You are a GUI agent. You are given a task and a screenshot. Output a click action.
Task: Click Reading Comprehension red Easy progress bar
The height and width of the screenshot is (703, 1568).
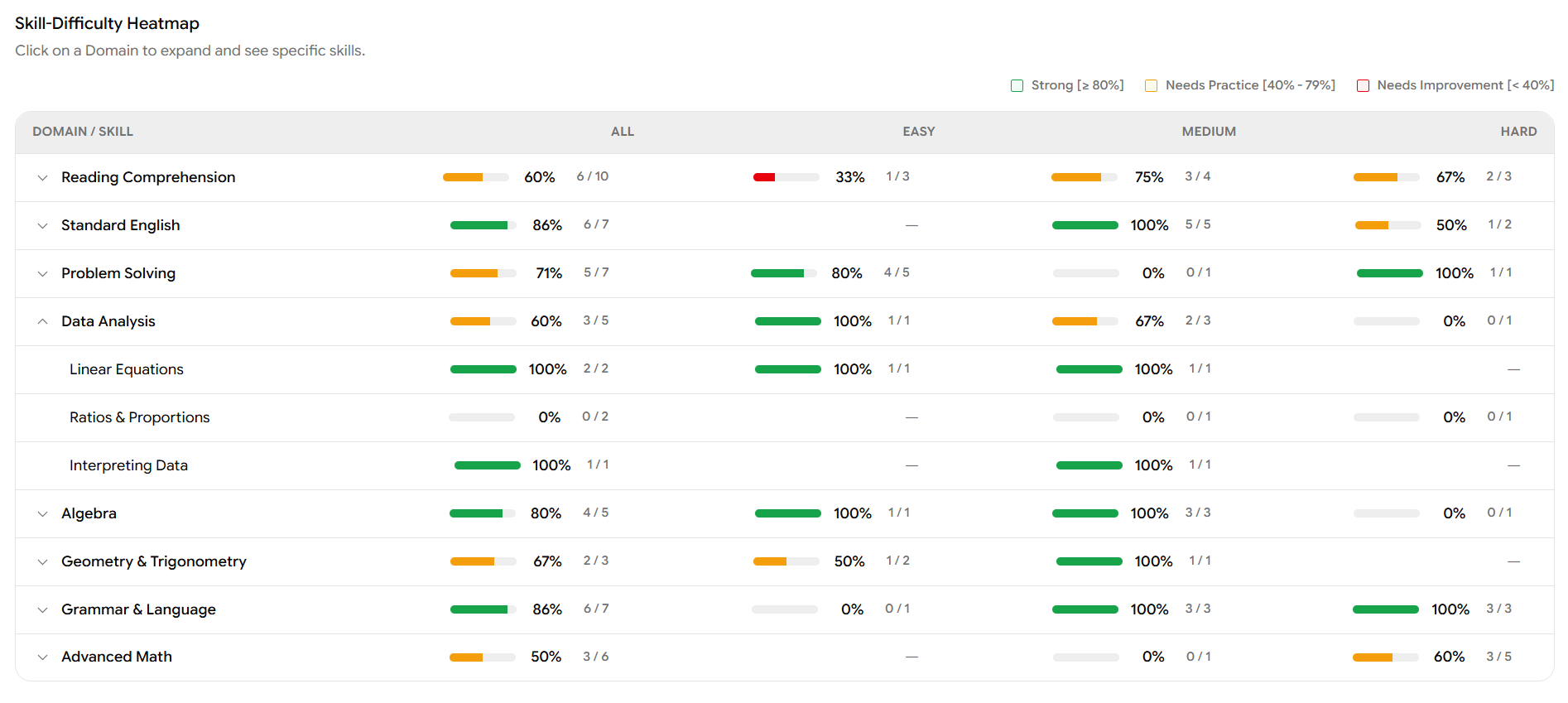point(786,177)
